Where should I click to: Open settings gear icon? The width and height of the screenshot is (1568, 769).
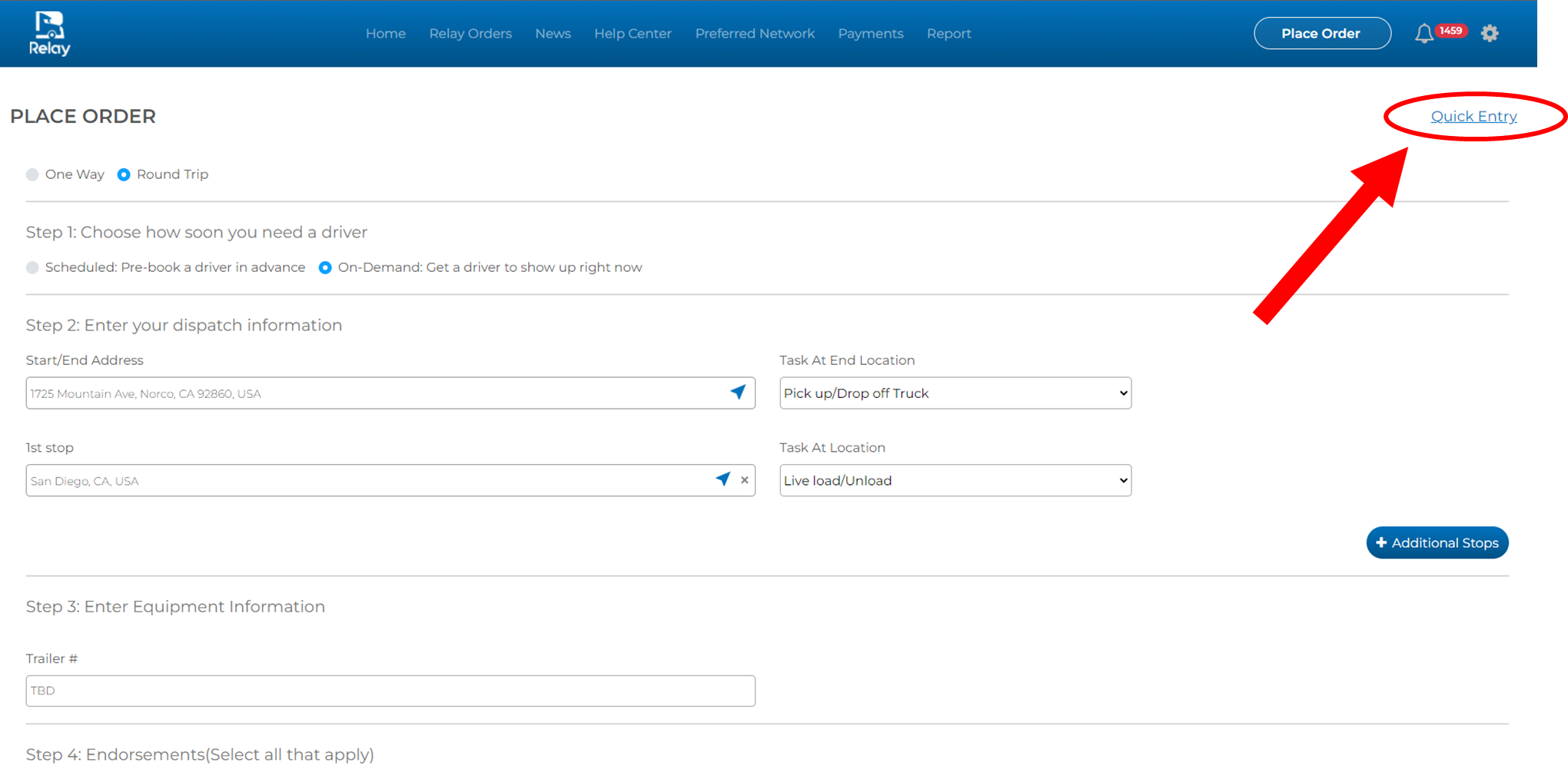(x=1490, y=34)
